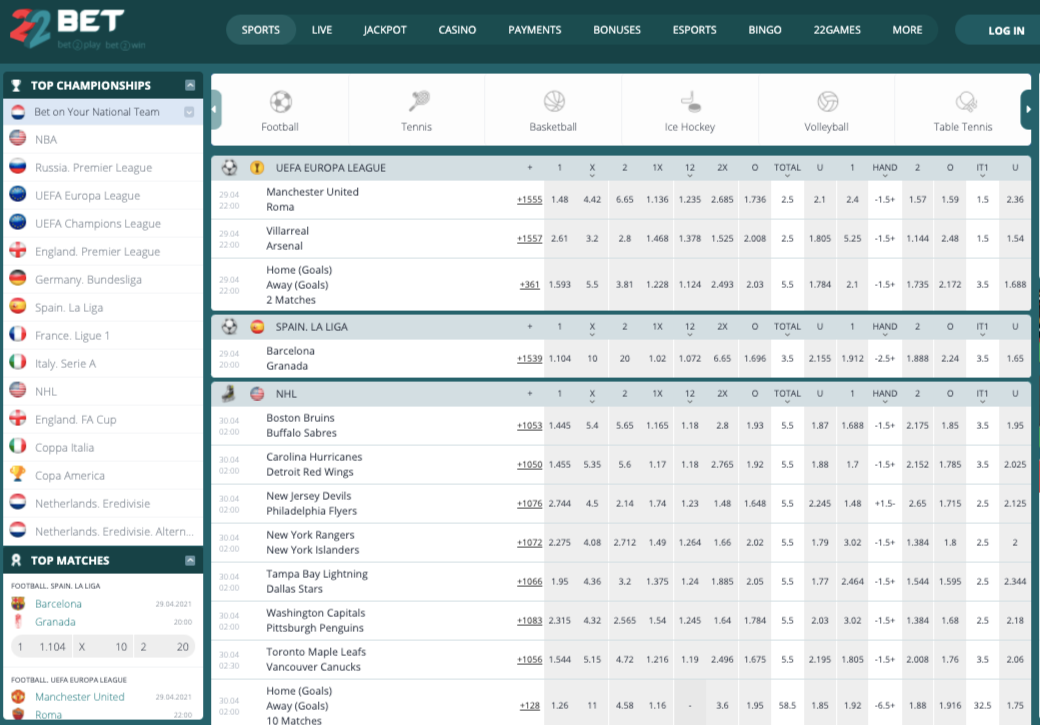Open +1539 markets for Barcelona vs Granada
The width and height of the screenshot is (1040, 725).
529,359
